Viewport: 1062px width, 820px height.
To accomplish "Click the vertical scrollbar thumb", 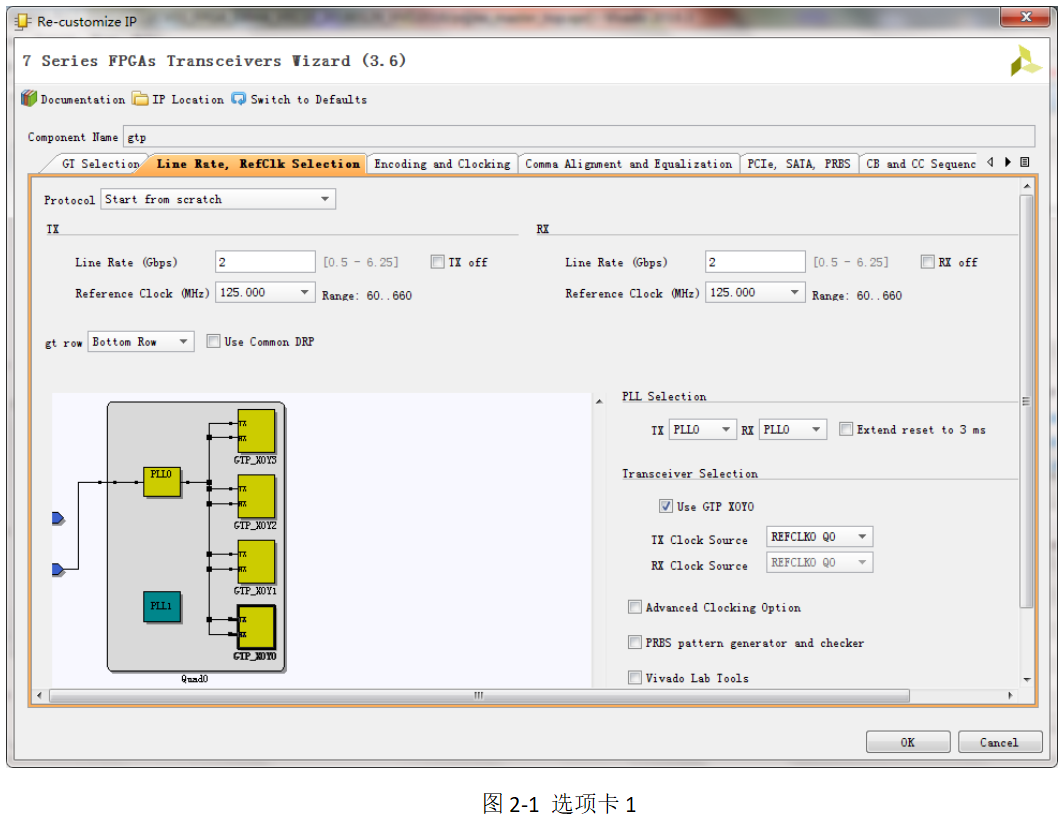I will 1026,401.
